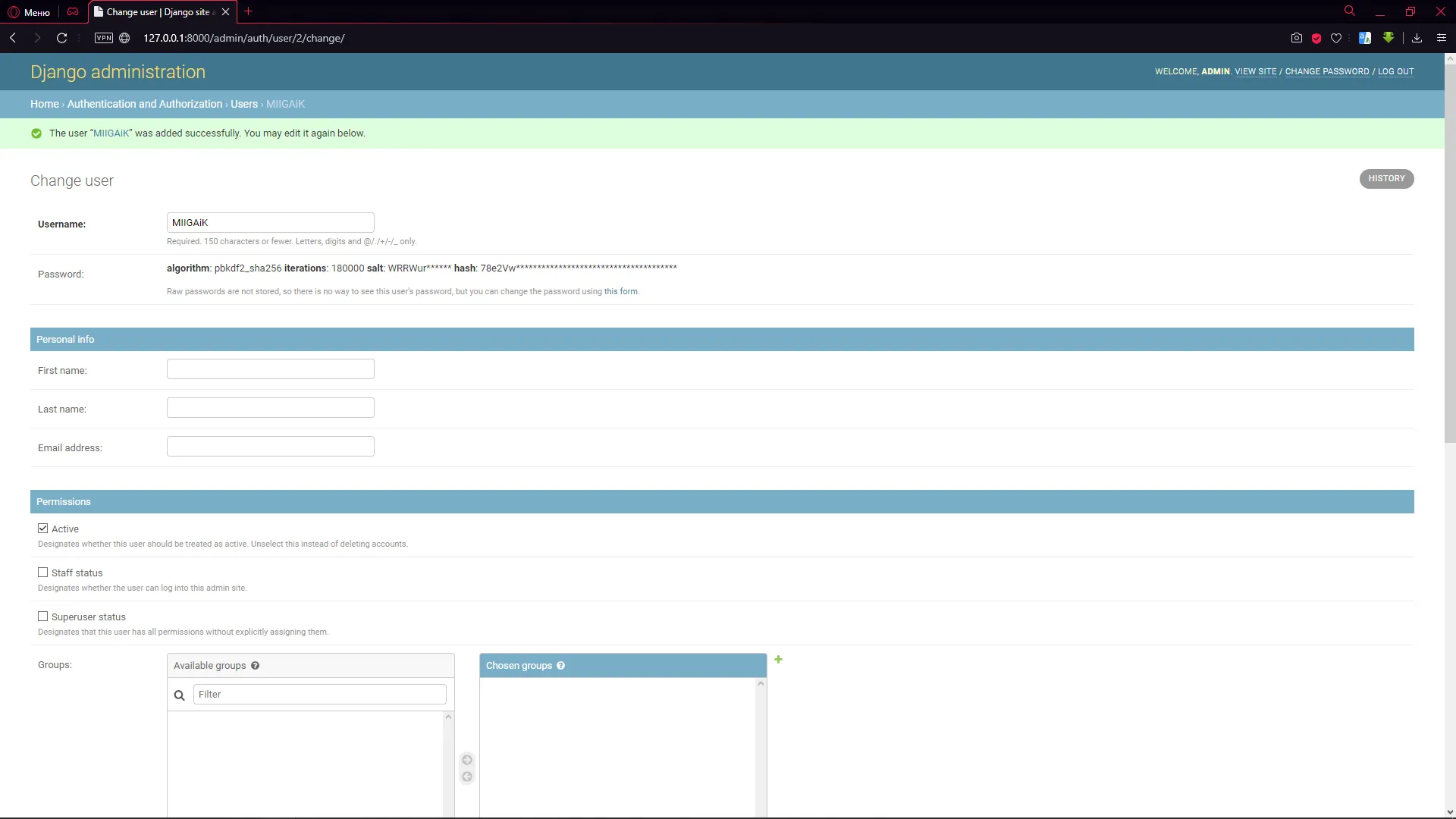Open the red ad blocker shield
This screenshot has width=1456, height=819.
[x=1316, y=38]
